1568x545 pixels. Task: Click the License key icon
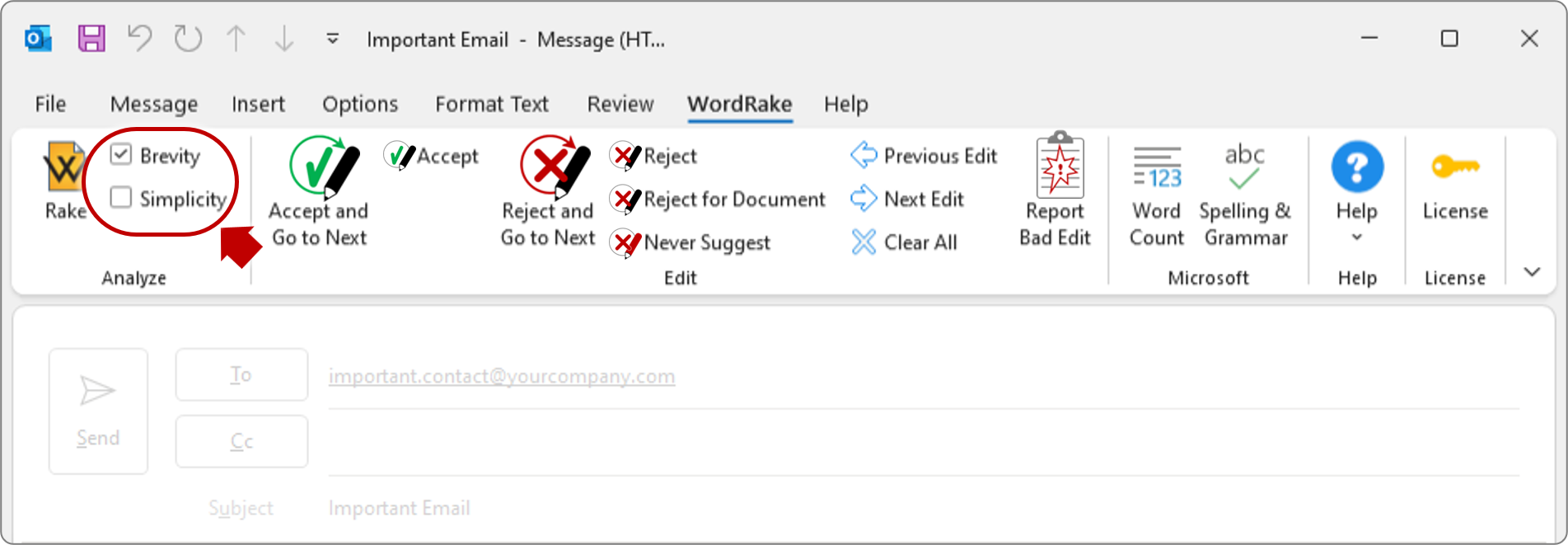[x=1455, y=167]
